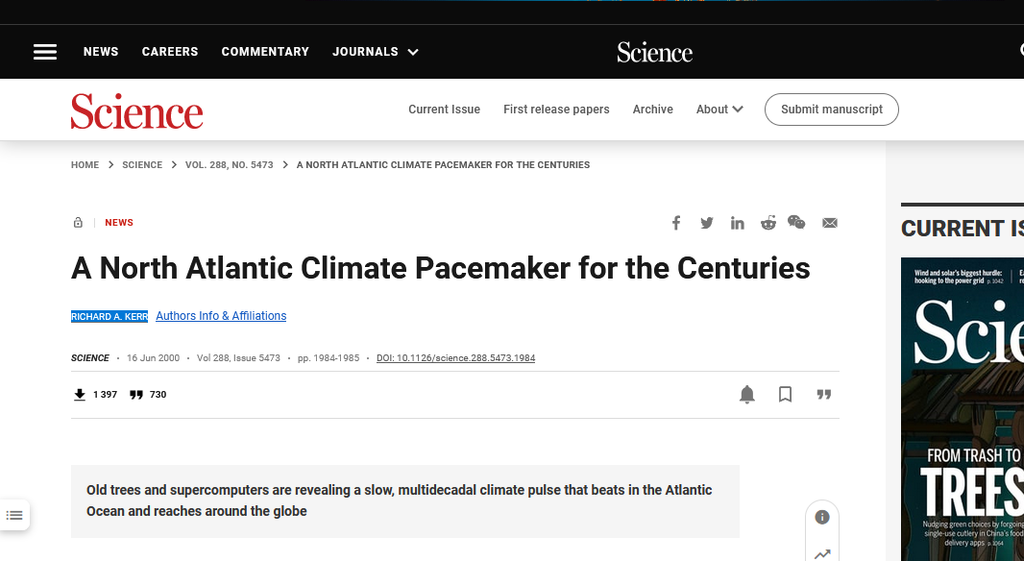The width and height of the screenshot is (1024, 561).
Task: Open the article info circle icon
Action: pos(822,517)
